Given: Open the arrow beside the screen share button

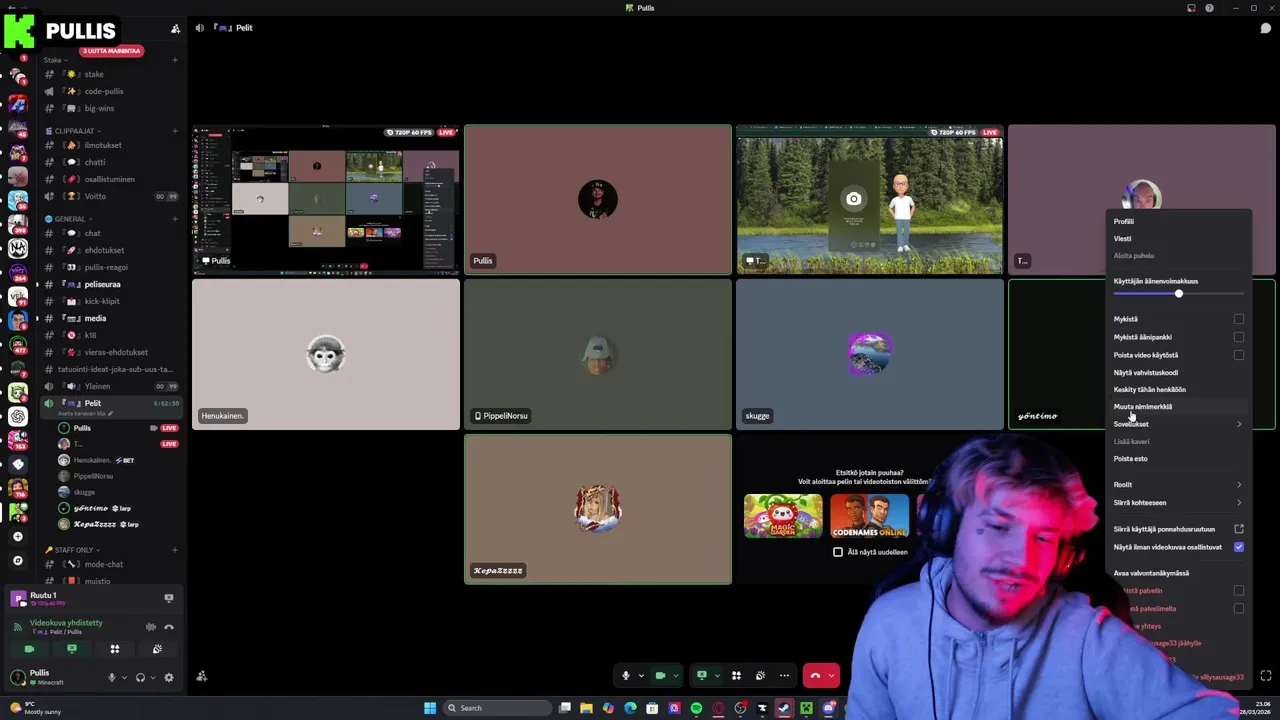Looking at the screenshot, I should pos(716,676).
